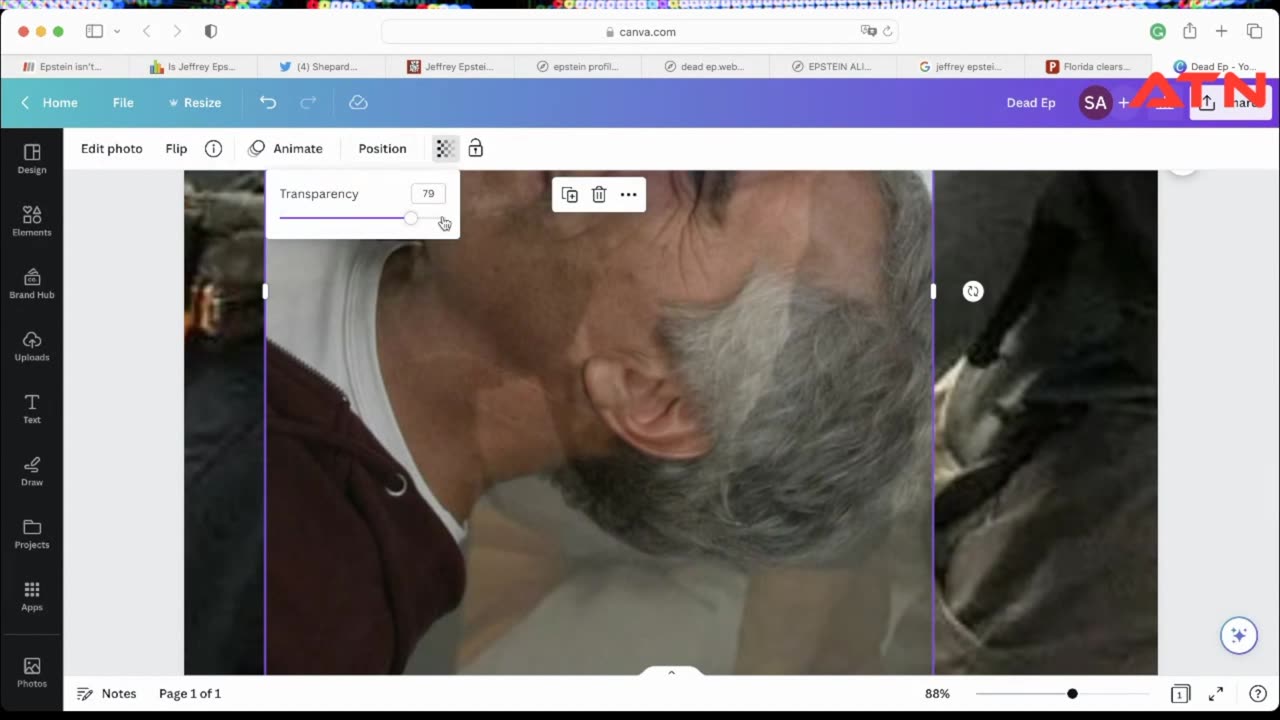This screenshot has width=1280, height=720.
Task: Switch to Shepard Twitter tab
Action: (x=320, y=67)
